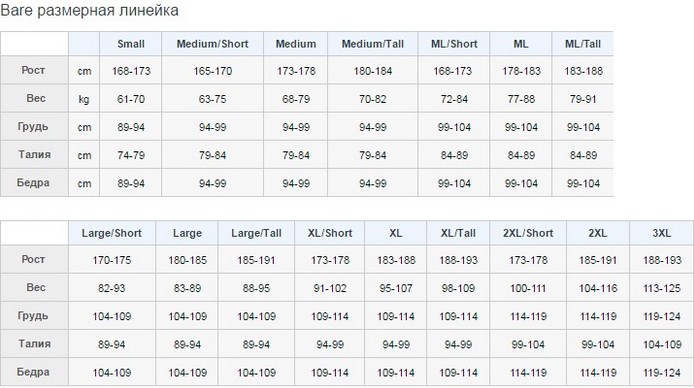Select the 83-89 weight cell under Large

point(187,288)
